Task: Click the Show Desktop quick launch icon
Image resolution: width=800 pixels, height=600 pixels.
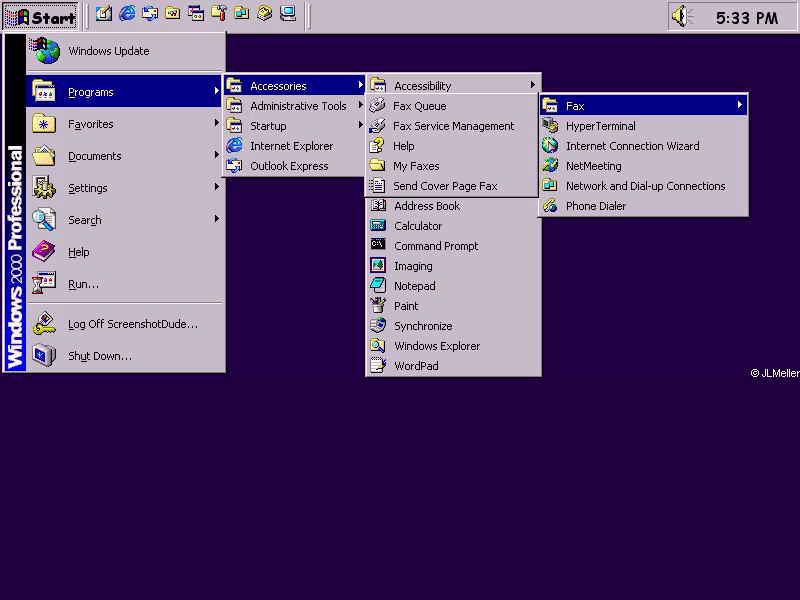Action: tap(104, 14)
